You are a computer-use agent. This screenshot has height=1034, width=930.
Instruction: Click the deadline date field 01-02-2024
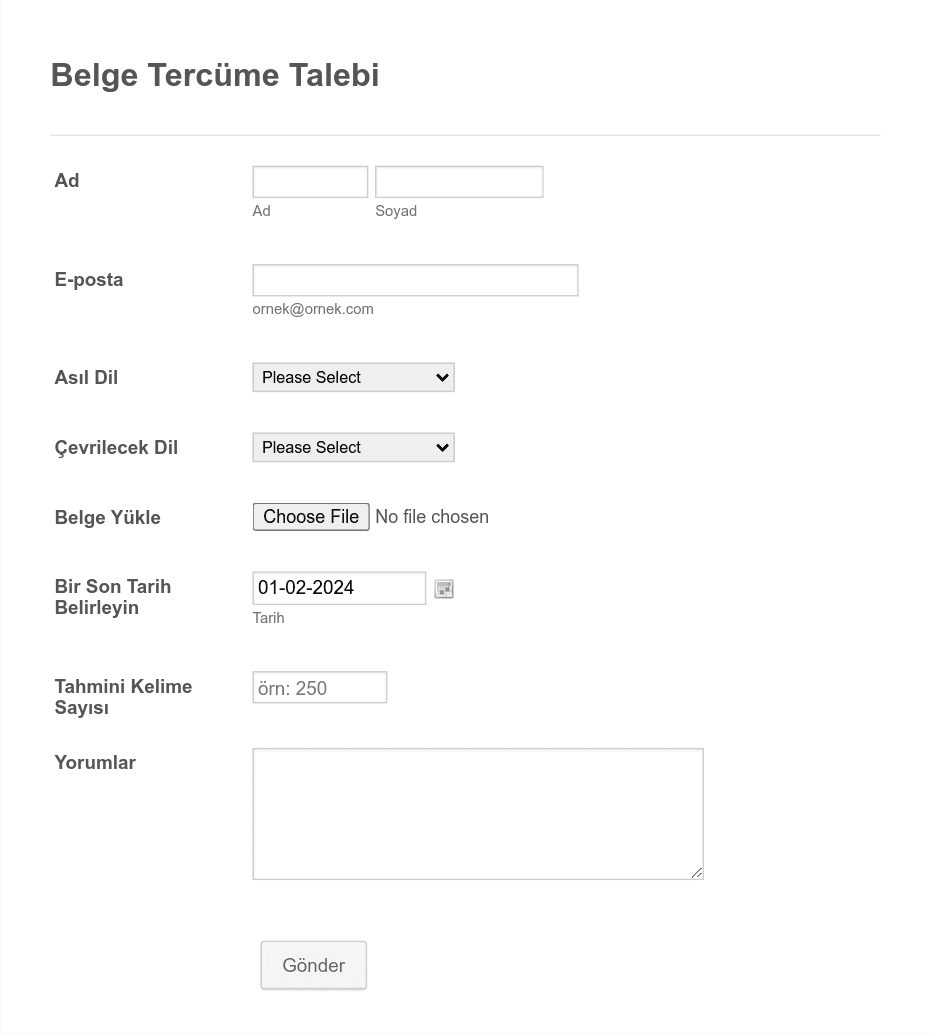pos(339,588)
